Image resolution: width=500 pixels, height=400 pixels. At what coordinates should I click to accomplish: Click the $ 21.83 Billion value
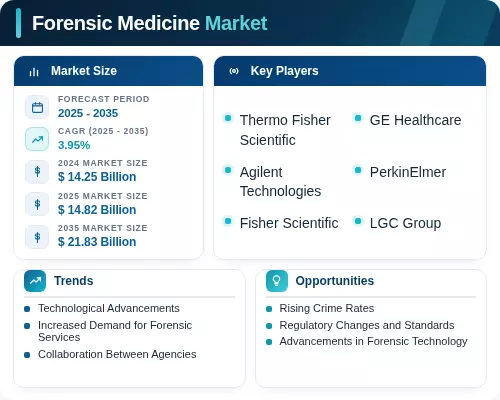[97, 242]
